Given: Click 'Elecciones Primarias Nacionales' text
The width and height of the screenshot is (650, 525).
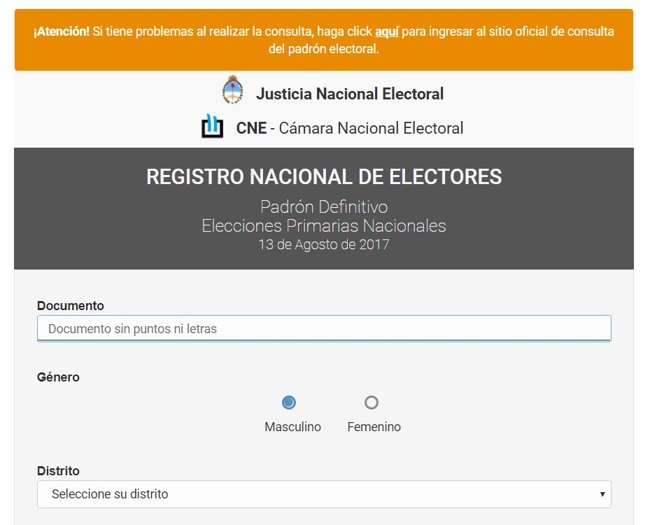Looking at the screenshot, I should click(324, 226).
